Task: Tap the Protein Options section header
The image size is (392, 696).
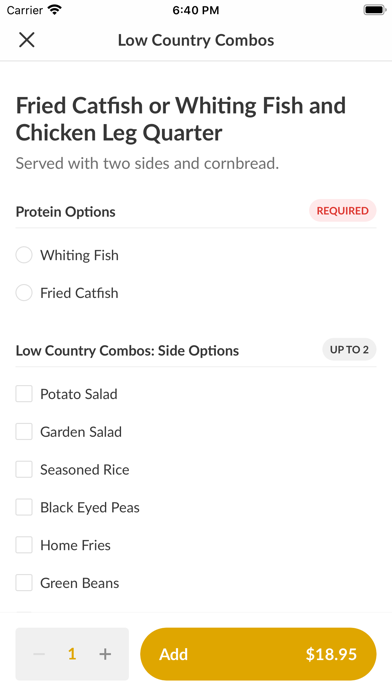Action: pos(66,212)
